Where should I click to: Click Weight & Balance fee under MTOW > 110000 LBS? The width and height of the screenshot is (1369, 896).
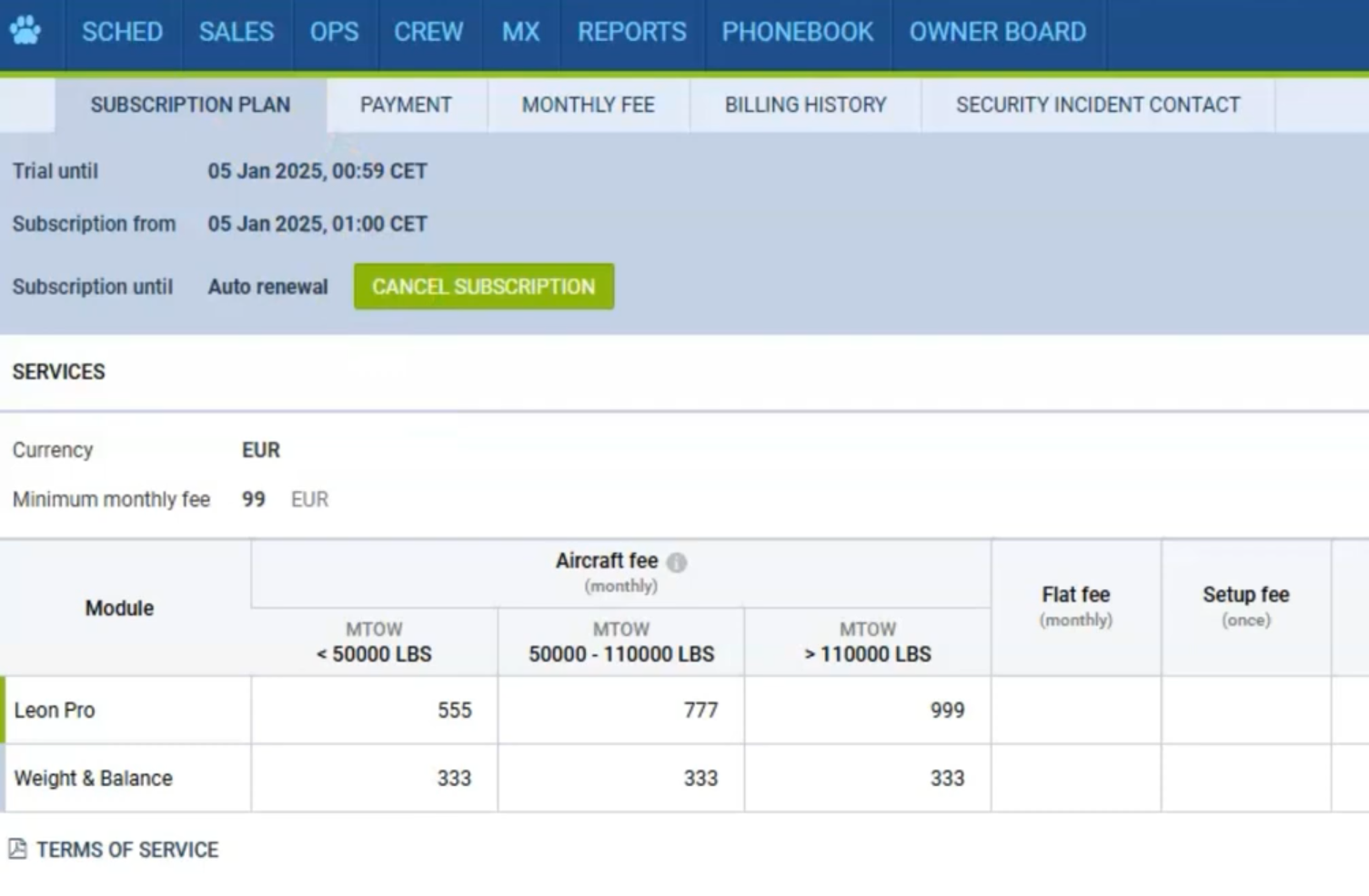(x=948, y=779)
